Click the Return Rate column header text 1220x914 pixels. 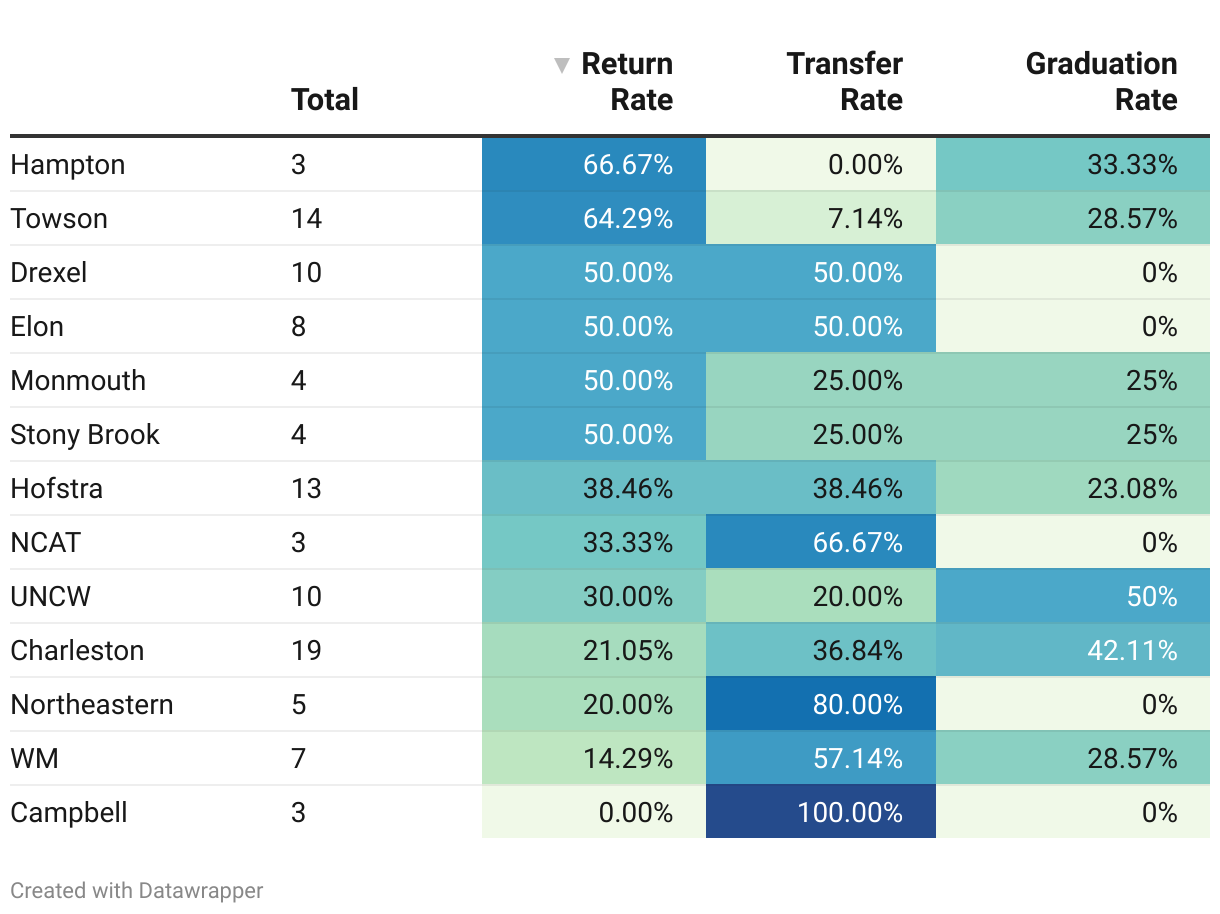tap(627, 82)
